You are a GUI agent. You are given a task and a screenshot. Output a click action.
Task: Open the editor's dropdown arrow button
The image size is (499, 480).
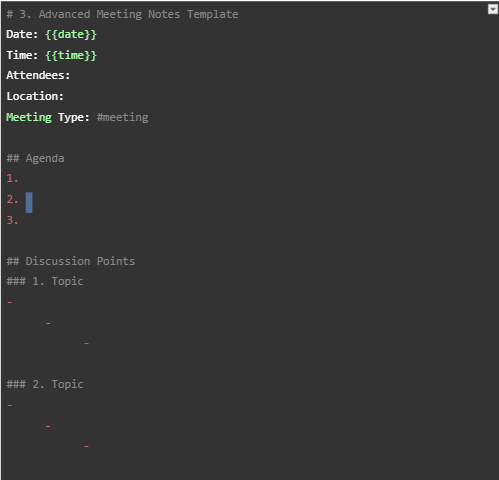pos(493,9)
